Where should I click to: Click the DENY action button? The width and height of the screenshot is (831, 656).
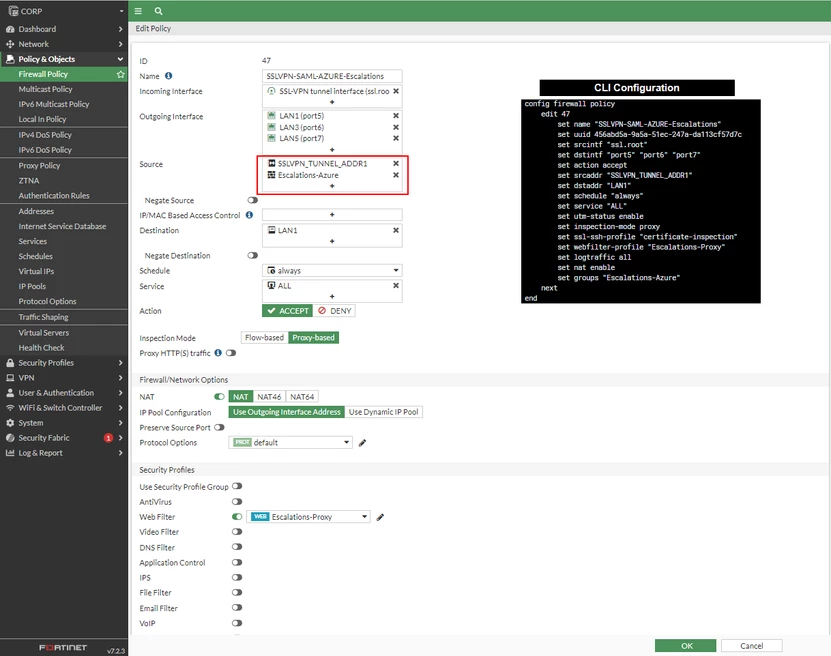coord(334,311)
